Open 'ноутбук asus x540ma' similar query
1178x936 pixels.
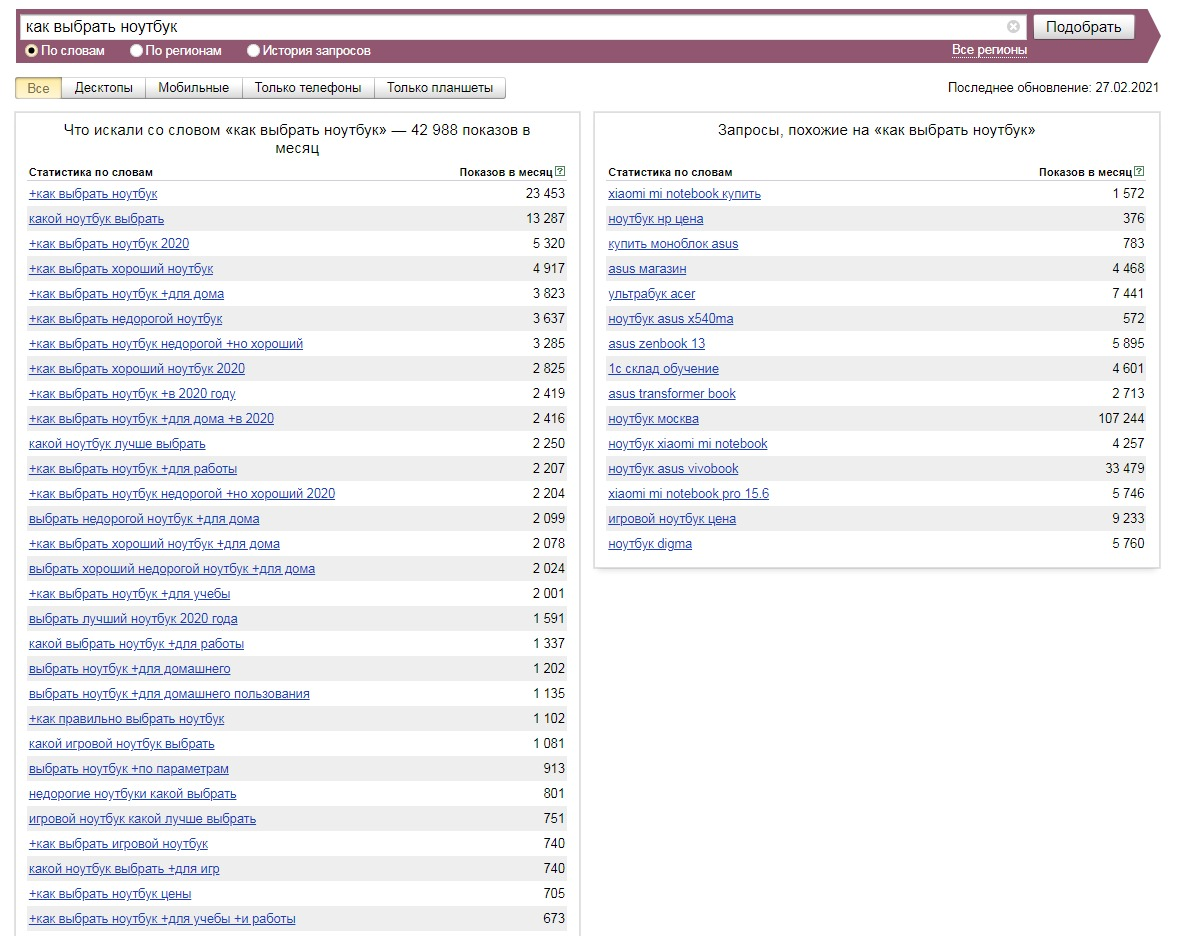pos(671,319)
